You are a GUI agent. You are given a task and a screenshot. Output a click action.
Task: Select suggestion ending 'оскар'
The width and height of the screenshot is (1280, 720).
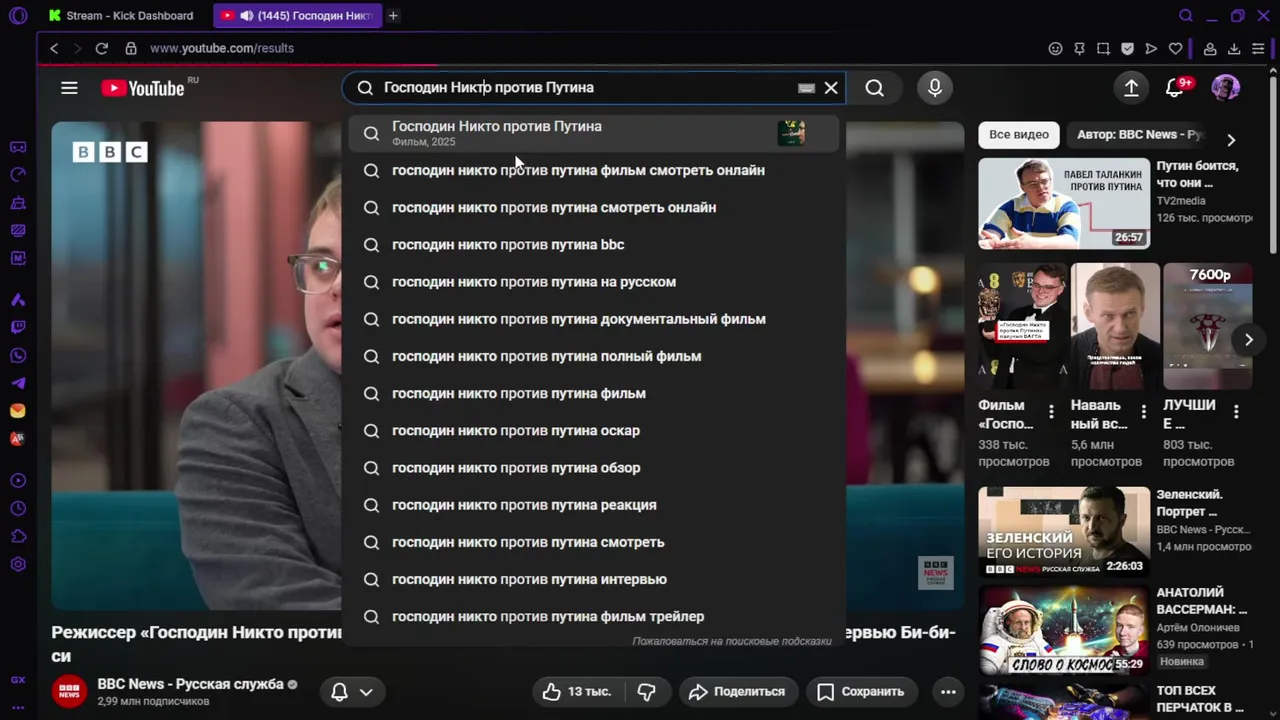[594, 431]
